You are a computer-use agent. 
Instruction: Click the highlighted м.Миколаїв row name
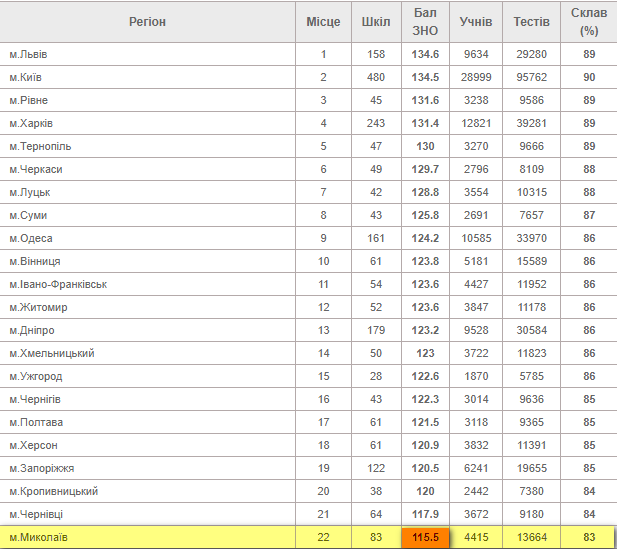tap(39, 538)
